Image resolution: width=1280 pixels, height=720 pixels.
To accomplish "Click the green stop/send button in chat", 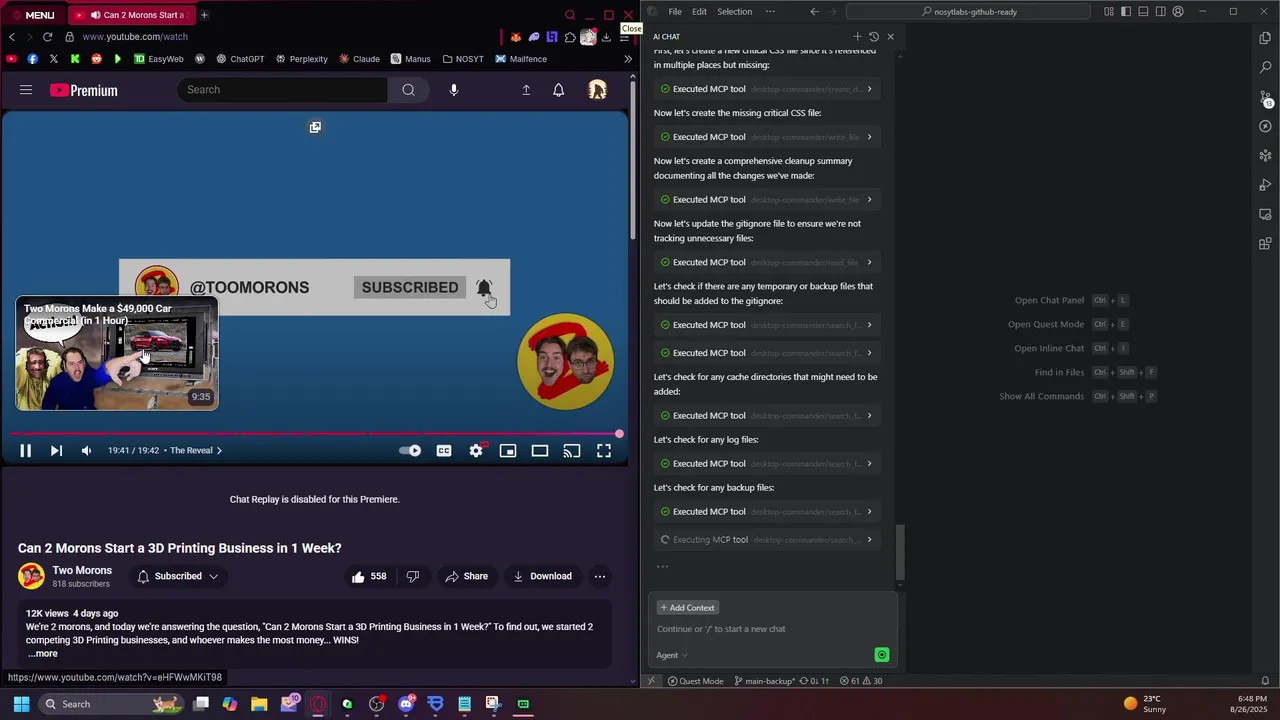I will pos(882,656).
